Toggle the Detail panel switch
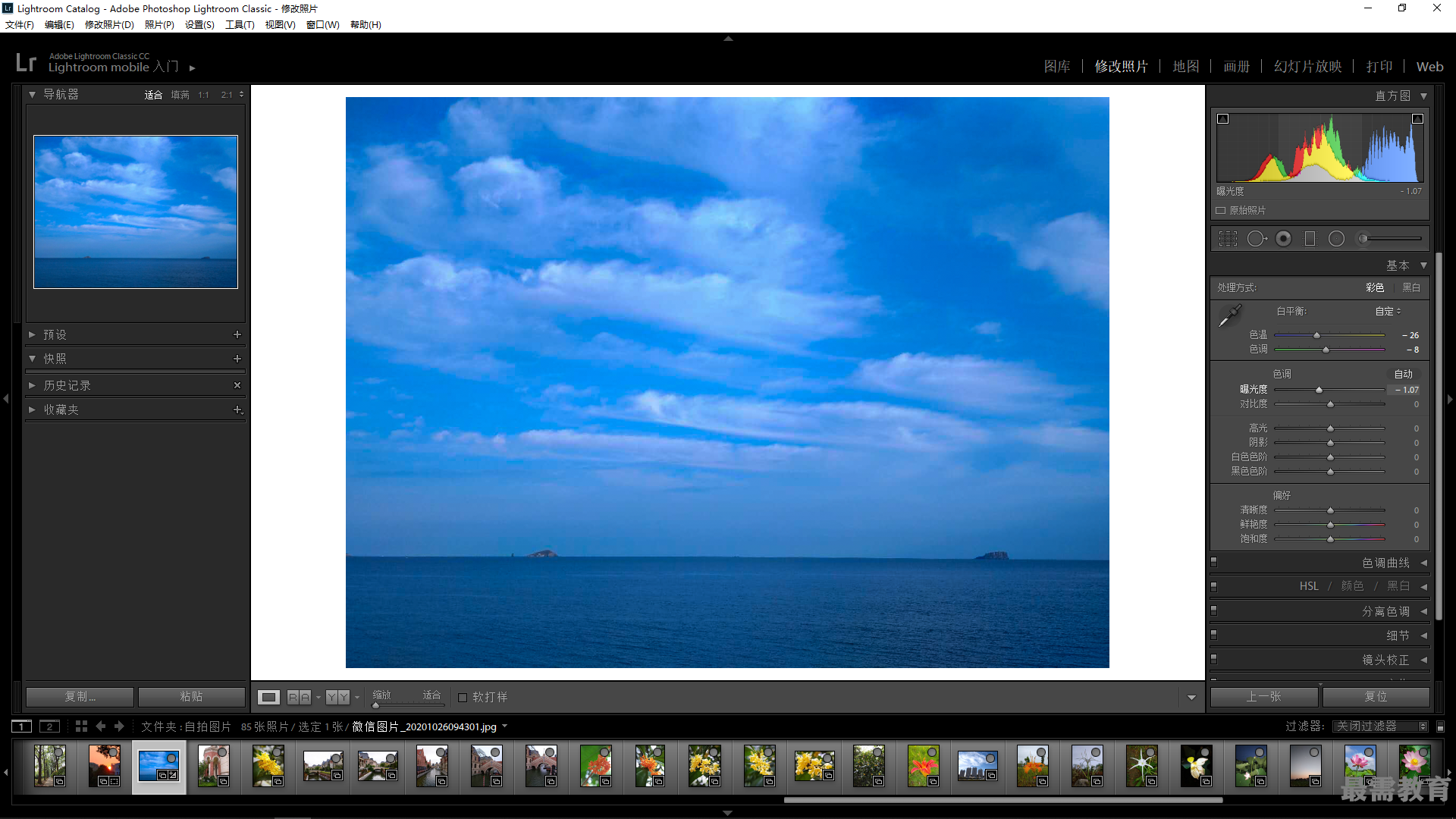1456x819 pixels. [x=1214, y=635]
